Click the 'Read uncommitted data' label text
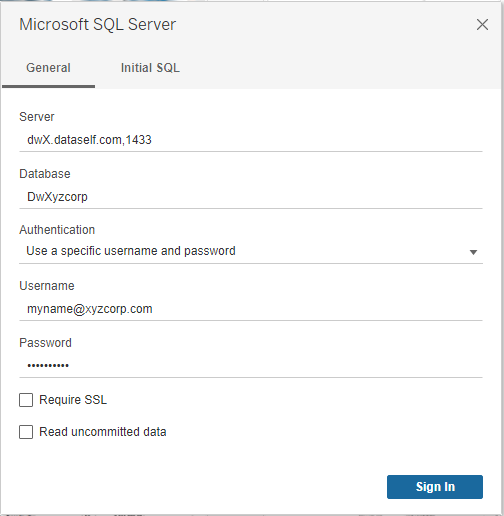This screenshot has height=516, width=504. tap(103, 432)
